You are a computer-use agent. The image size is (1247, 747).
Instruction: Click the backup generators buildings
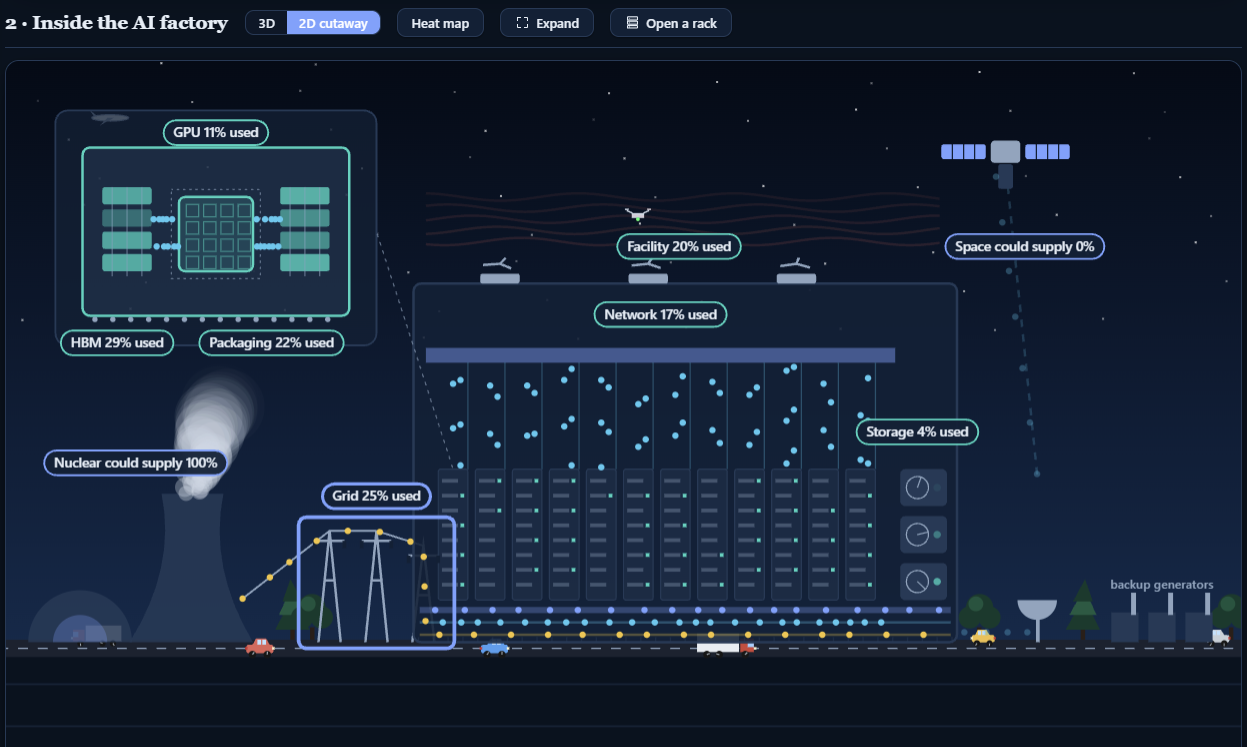click(1161, 618)
